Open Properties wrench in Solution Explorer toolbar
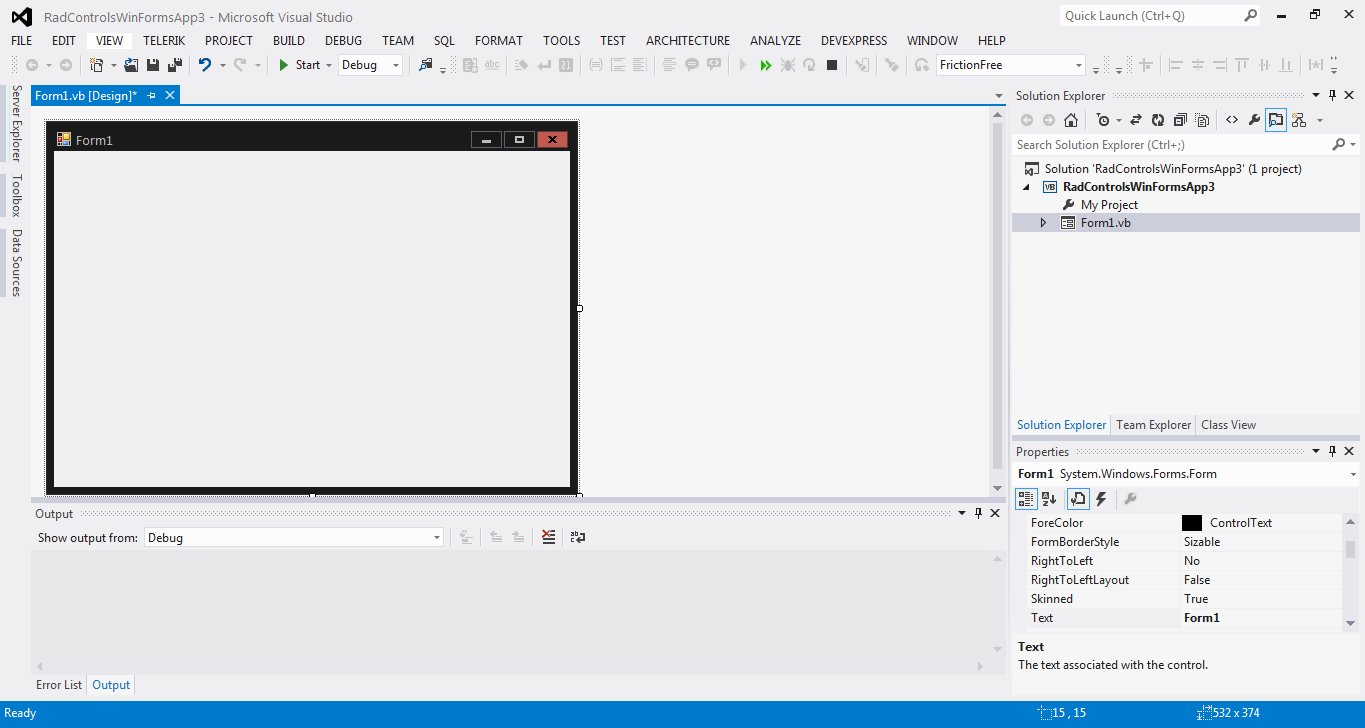The width and height of the screenshot is (1365, 728). (1254, 120)
